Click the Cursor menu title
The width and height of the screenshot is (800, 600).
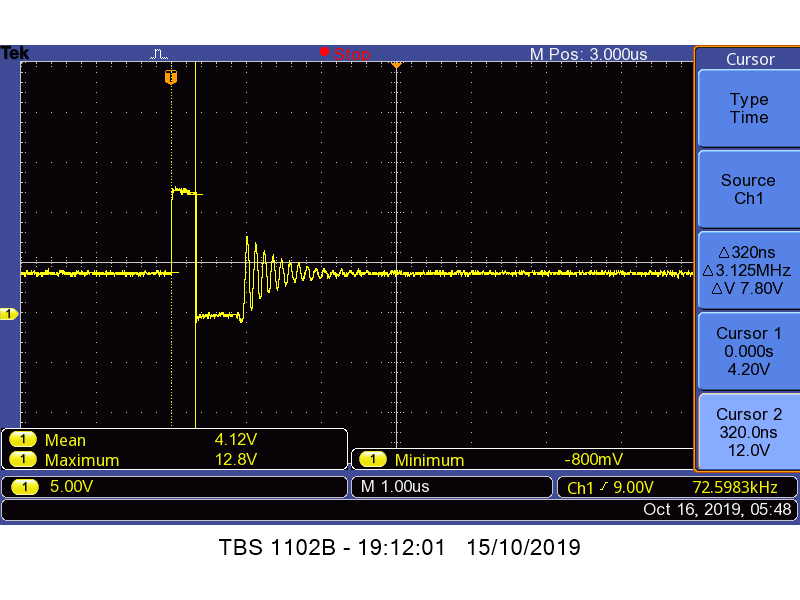(750, 59)
